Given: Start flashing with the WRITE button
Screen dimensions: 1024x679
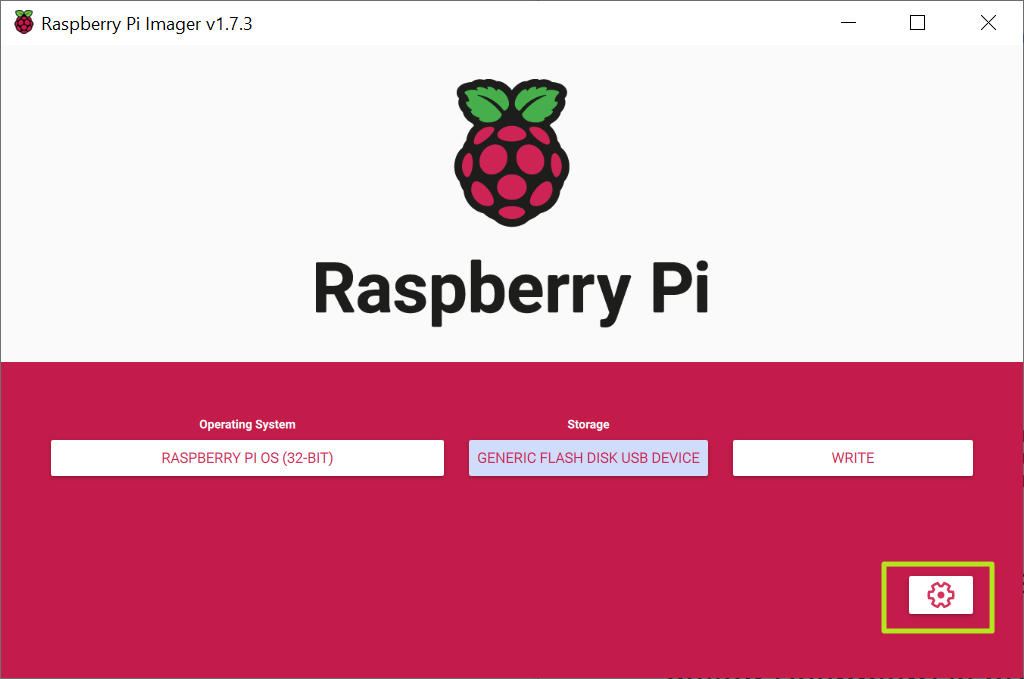Looking at the screenshot, I should [852, 457].
